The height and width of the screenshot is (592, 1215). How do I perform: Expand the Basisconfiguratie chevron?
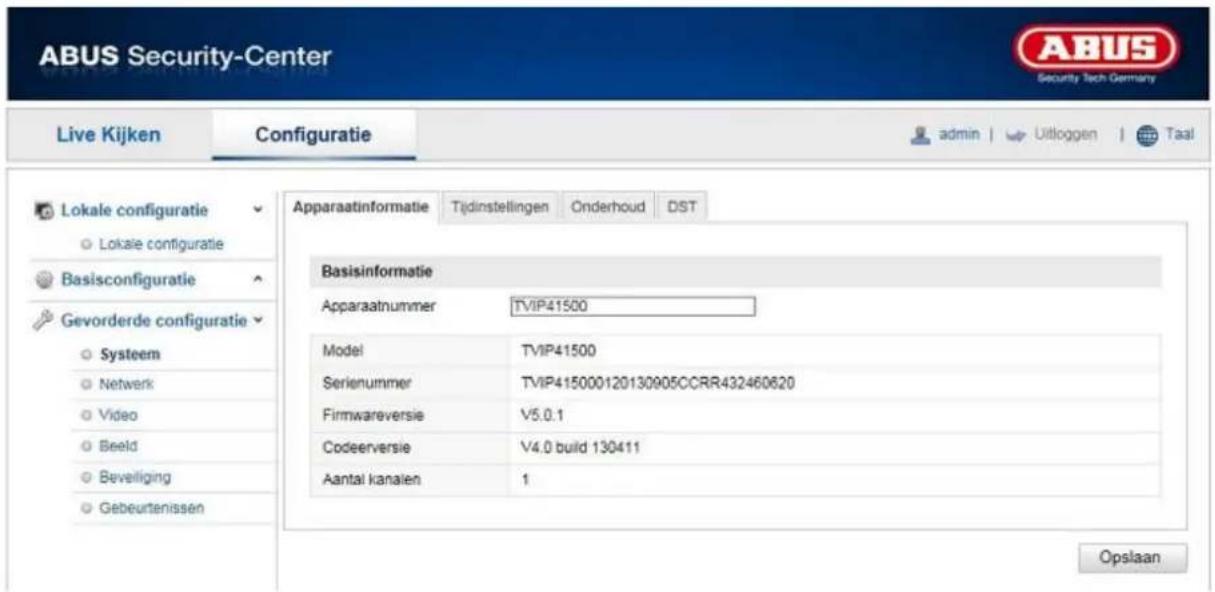click(x=259, y=279)
